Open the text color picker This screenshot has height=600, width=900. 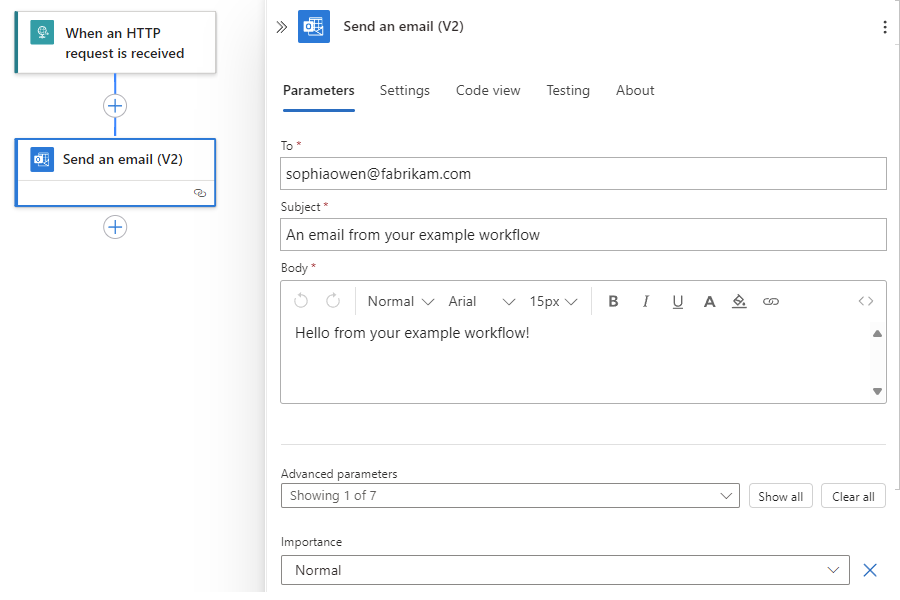[709, 301]
